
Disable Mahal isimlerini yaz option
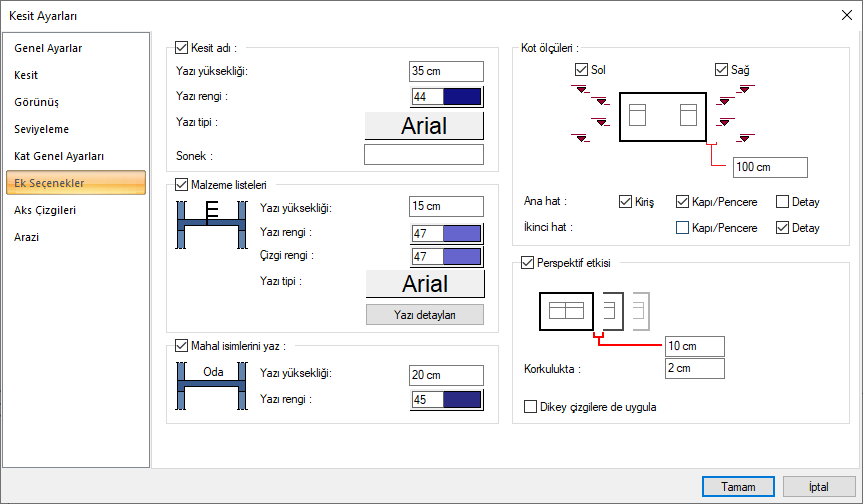coord(182,346)
